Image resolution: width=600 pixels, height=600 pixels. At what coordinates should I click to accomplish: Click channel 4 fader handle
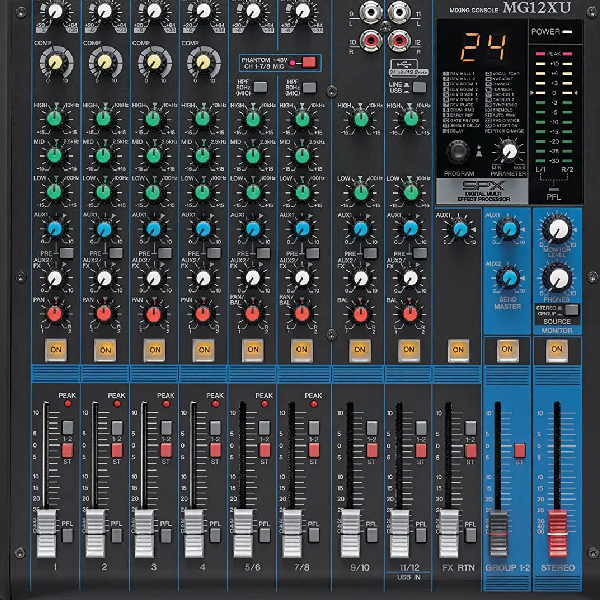click(x=194, y=533)
